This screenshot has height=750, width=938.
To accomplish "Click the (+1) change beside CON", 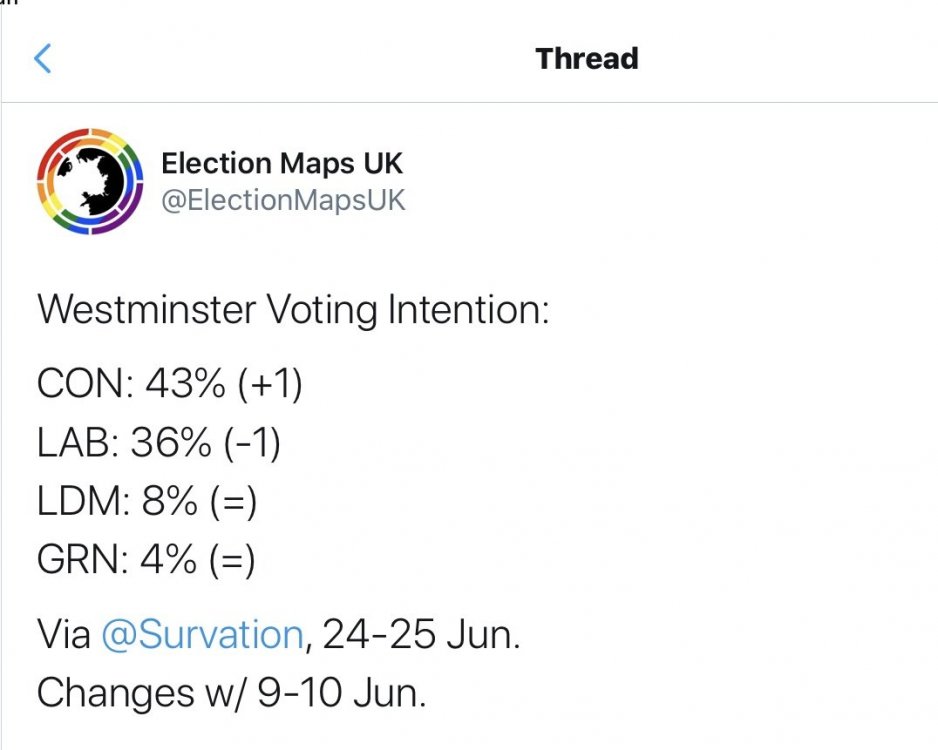I will pyautogui.click(x=269, y=384).
